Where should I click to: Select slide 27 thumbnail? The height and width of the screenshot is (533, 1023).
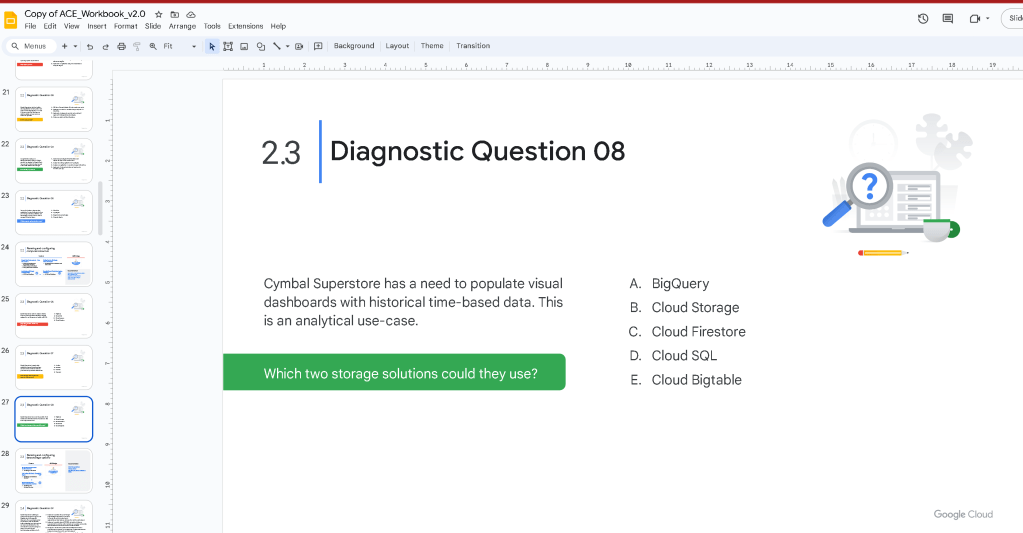pyautogui.click(x=53, y=419)
